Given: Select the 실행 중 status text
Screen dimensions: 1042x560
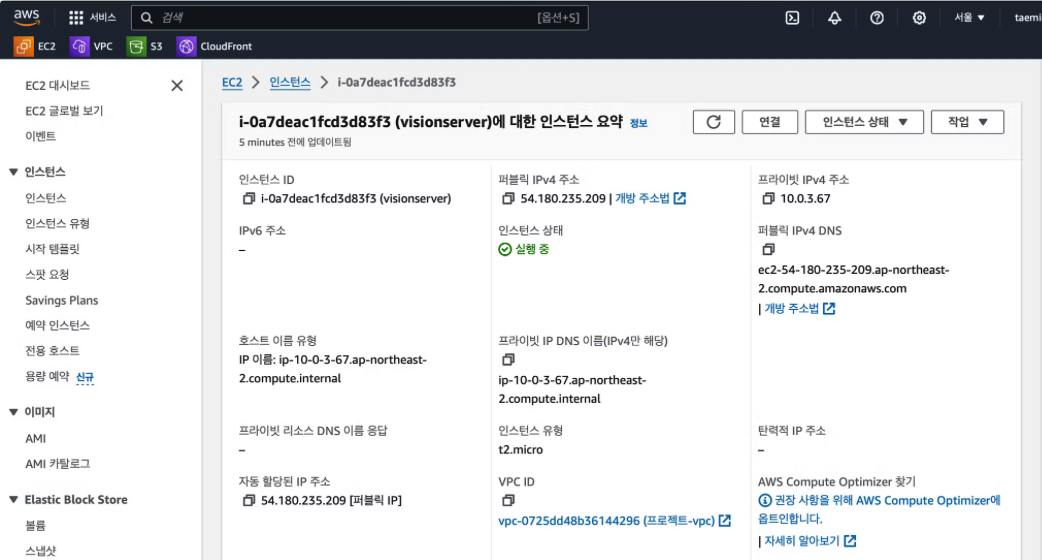Looking at the screenshot, I should click(532, 249).
